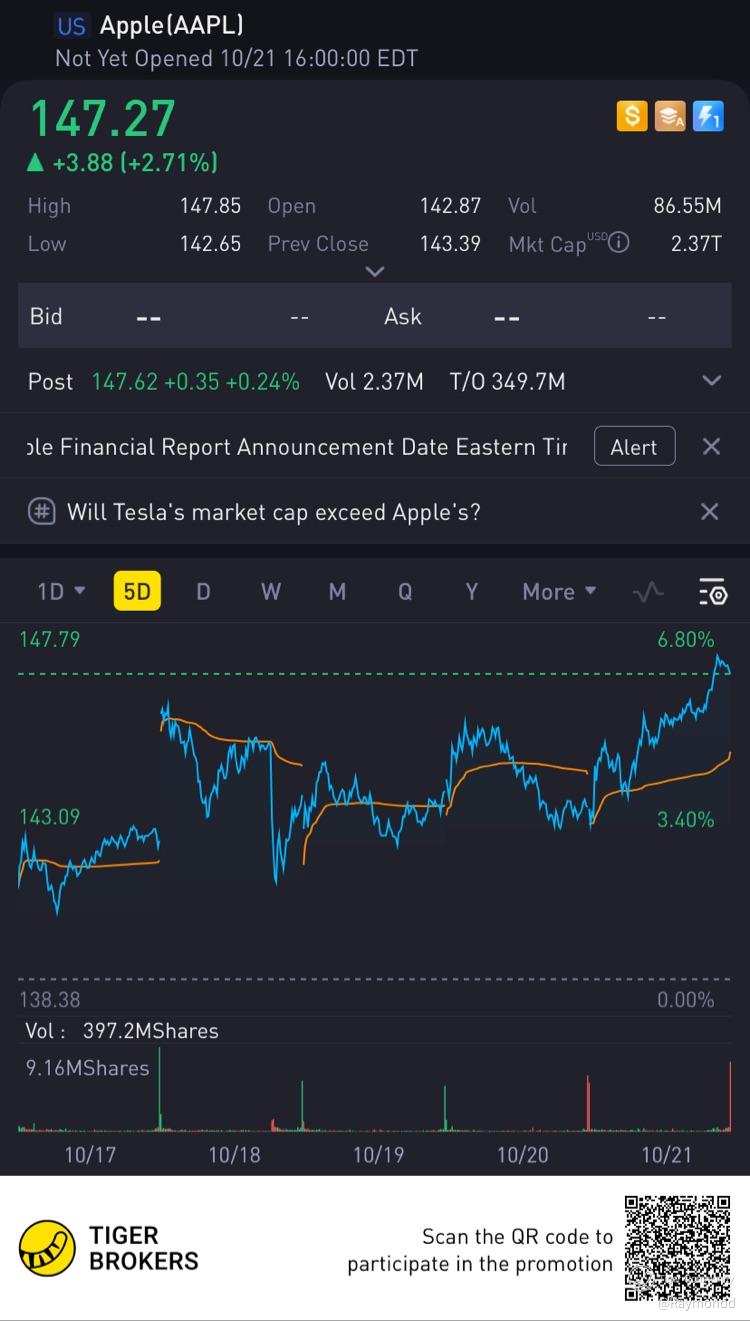Select the 5D chart tab
Viewport: 750px width, 1321px height.
pos(137,591)
